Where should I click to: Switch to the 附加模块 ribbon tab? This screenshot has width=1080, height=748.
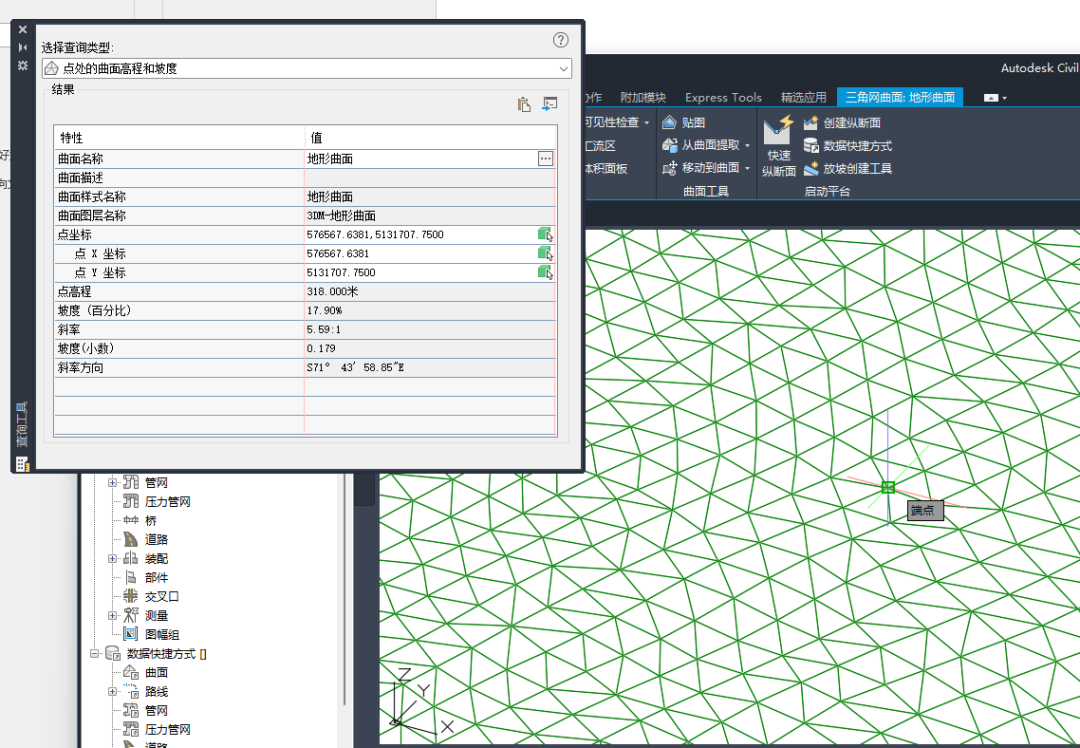pyautogui.click(x=643, y=97)
